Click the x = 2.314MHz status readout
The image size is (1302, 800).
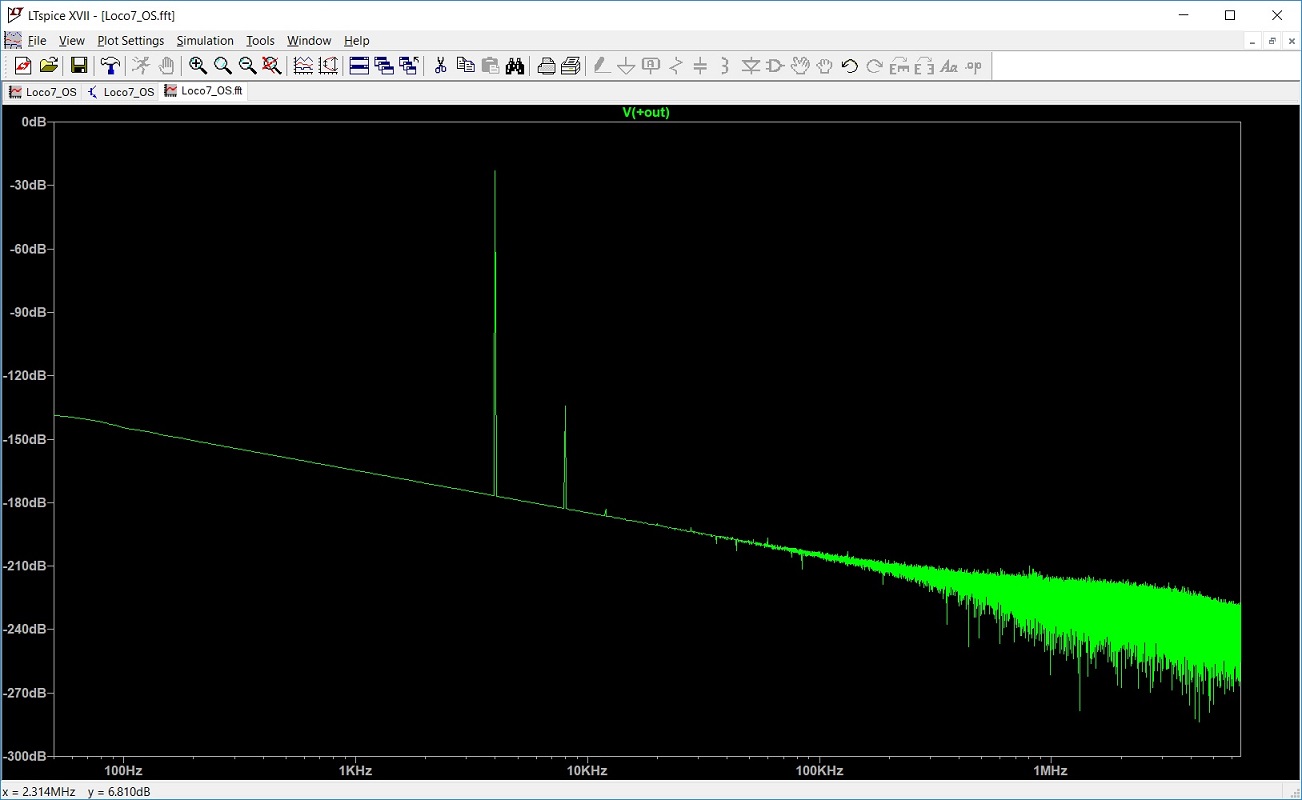(37, 791)
